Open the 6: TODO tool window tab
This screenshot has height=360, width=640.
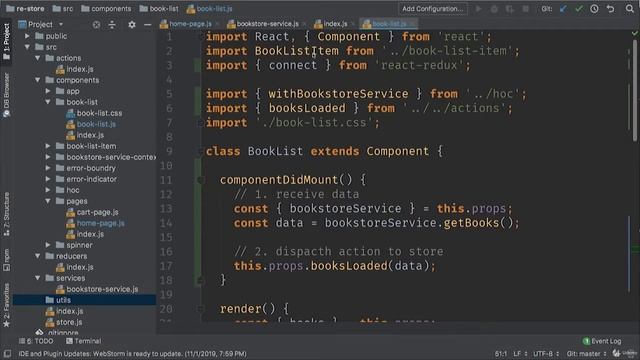pyautogui.click(x=36, y=341)
